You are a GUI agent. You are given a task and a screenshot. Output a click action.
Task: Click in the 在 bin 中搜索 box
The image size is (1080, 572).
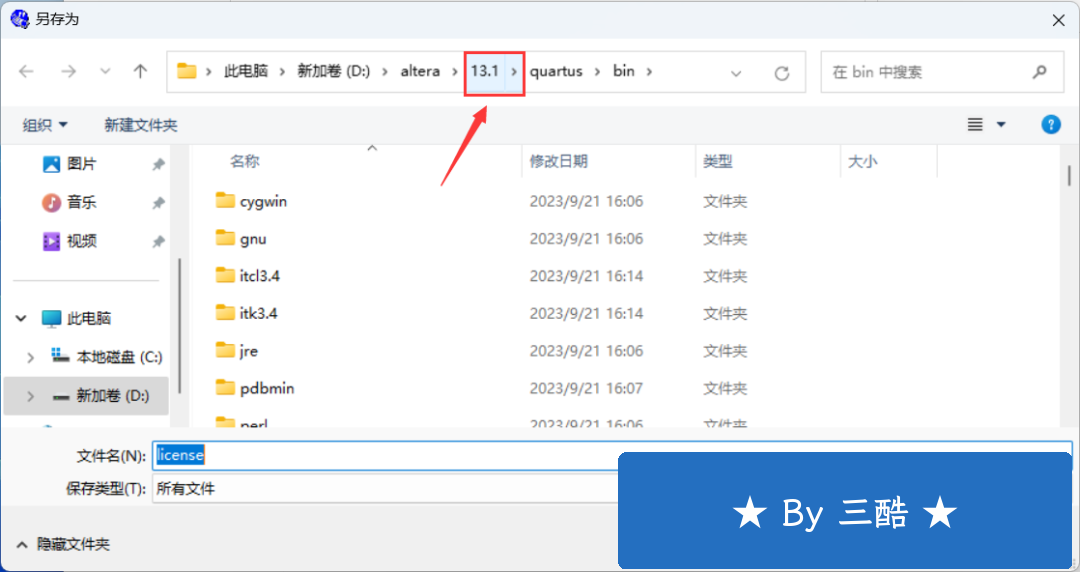click(x=925, y=72)
